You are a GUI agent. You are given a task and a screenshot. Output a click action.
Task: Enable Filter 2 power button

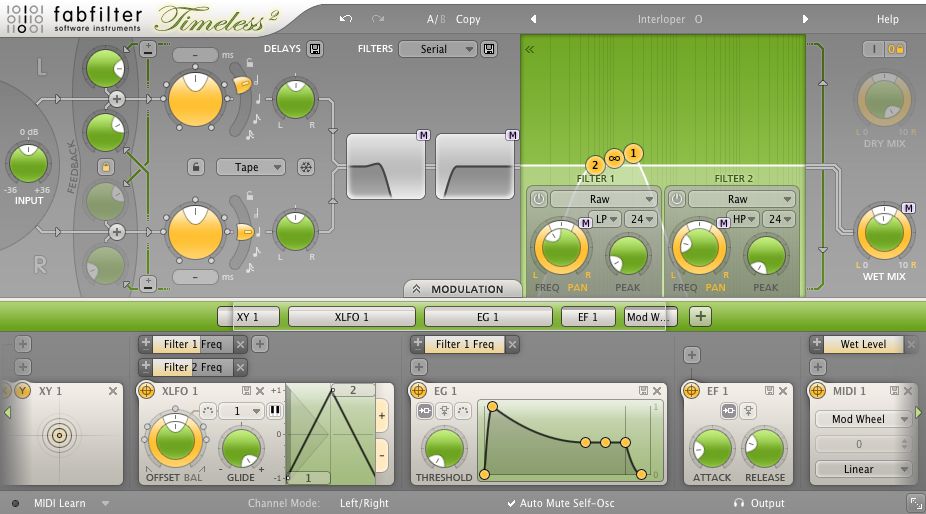[677, 199]
